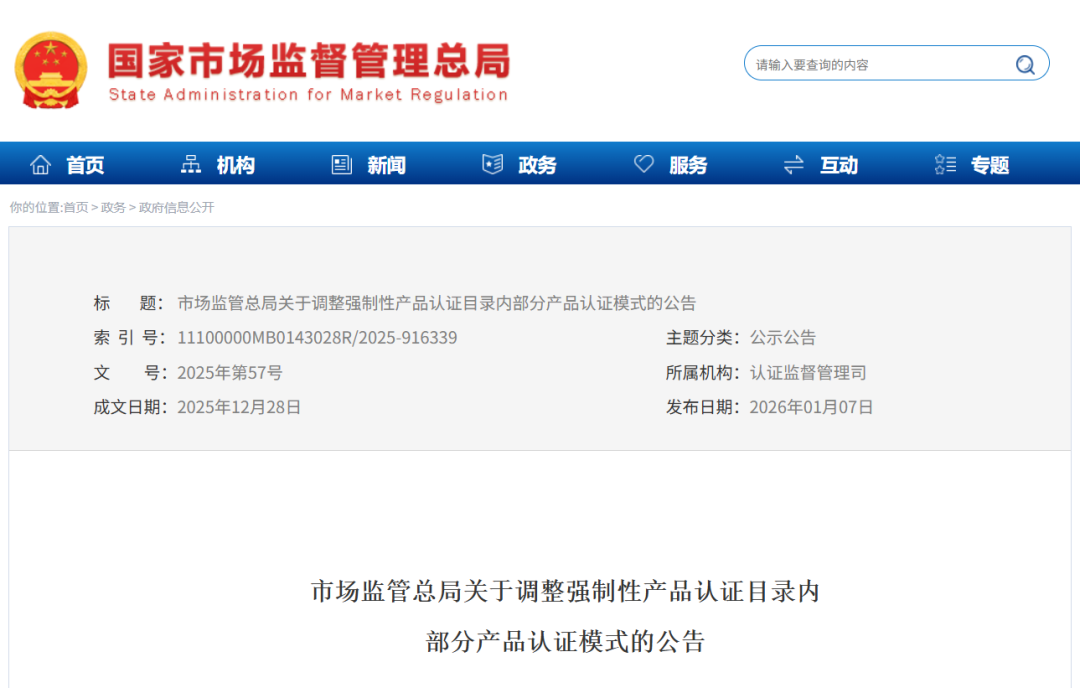Switch to the 新闻 section
This screenshot has height=688, width=1080.
click(385, 164)
